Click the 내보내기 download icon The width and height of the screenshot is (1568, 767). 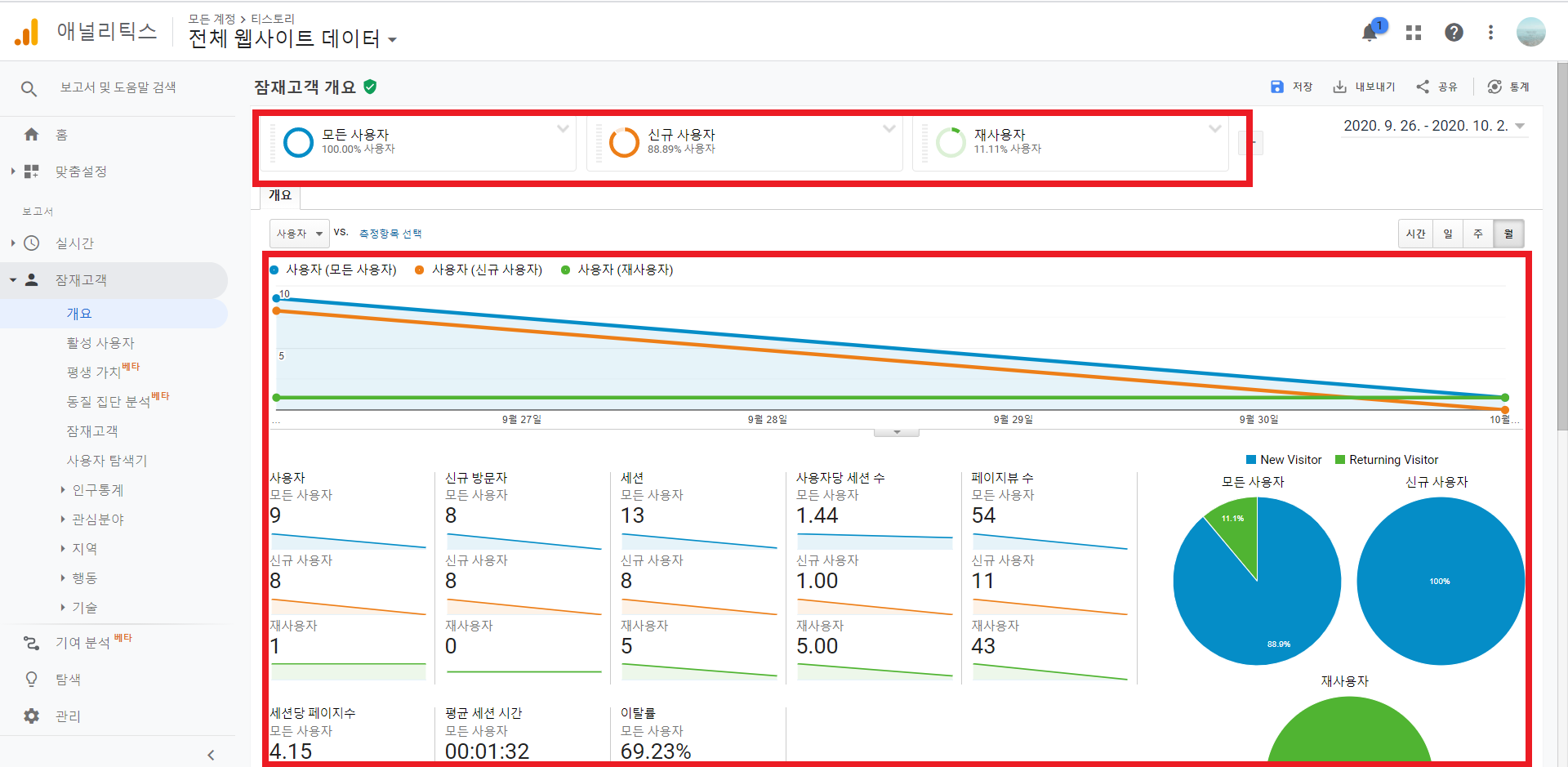[1340, 87]
